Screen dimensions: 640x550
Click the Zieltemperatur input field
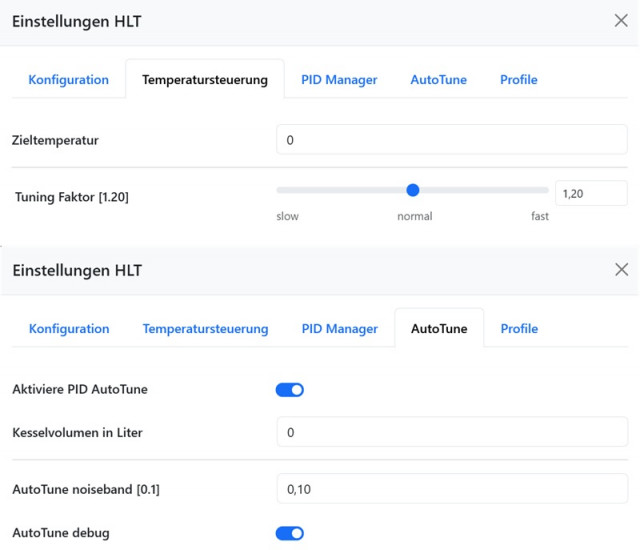point(451,140)
